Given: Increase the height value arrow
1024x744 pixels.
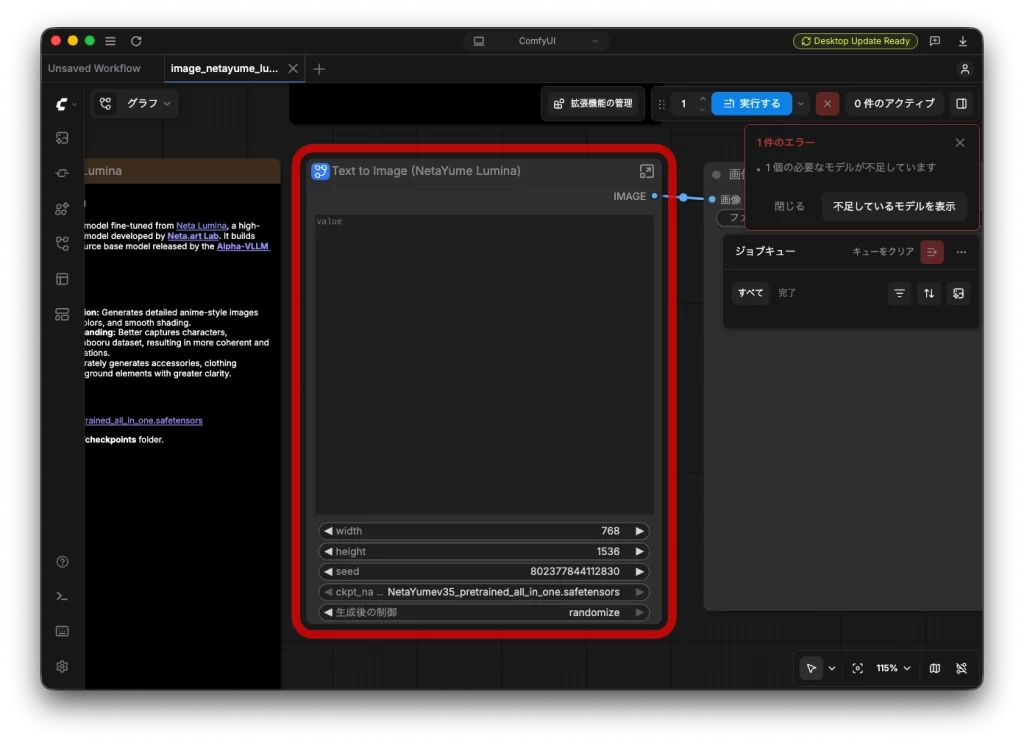Looking at the screenshot, I should coord(639,551).
